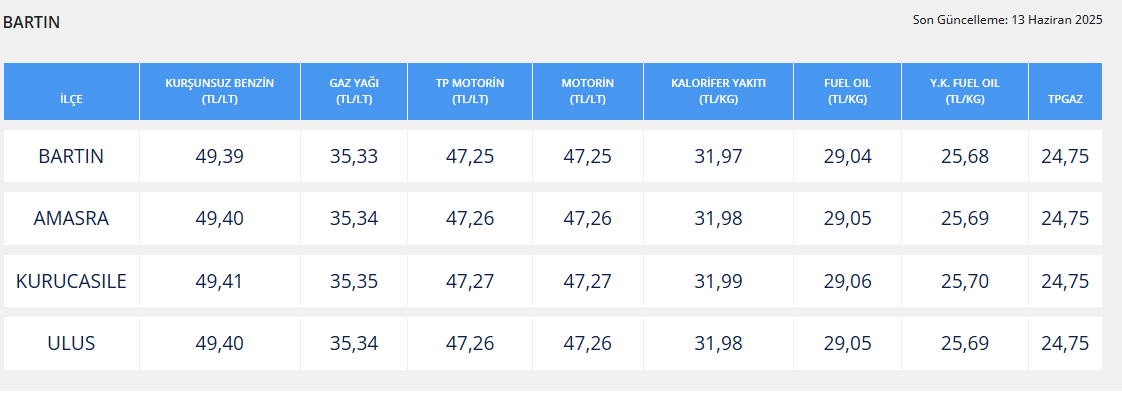Screen dimensions: 1122x395
Task: Click the TPGAZ column header
Action: click(x=1065, y=92)
